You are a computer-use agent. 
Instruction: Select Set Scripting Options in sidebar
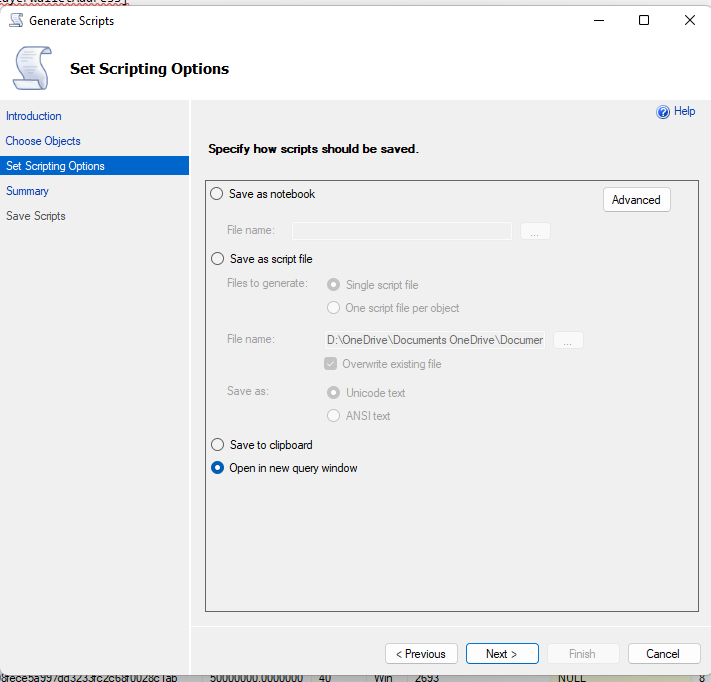tap(55, 166)
